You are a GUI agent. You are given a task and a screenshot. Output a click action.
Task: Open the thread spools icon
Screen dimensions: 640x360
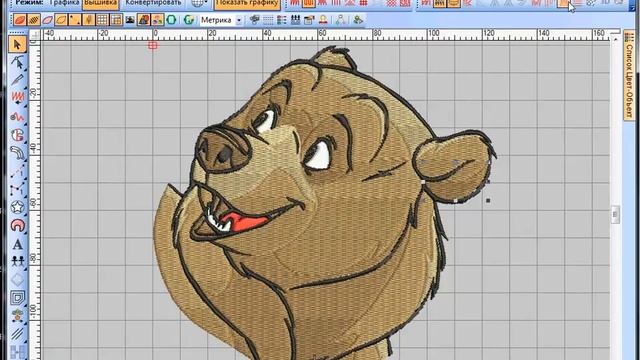tap(296, 20)
